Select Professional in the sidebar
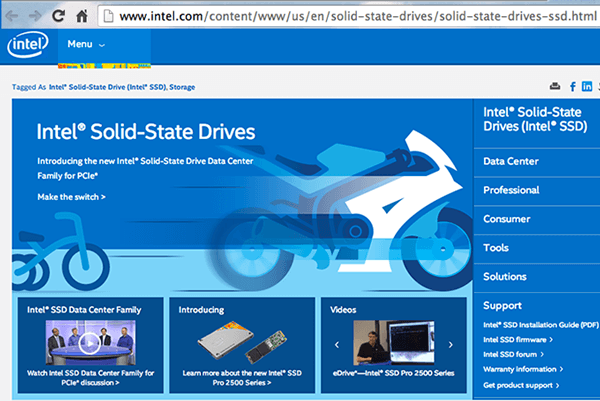The image size is (600, 401). [511, 190]
